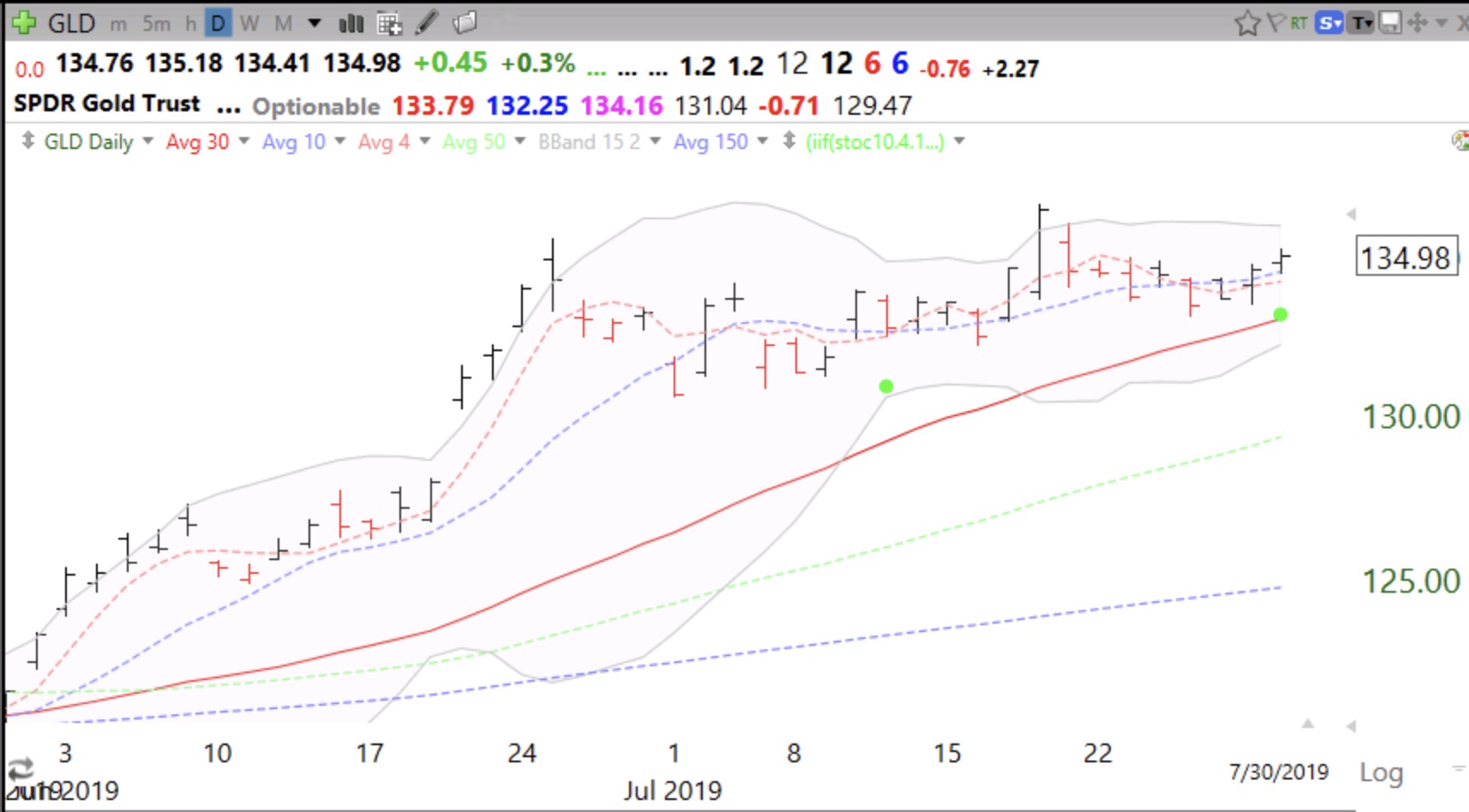Click the up triangle near date axis
Image resolution: width=1469 pixels, height=812 pixels.
(1308, 724)
